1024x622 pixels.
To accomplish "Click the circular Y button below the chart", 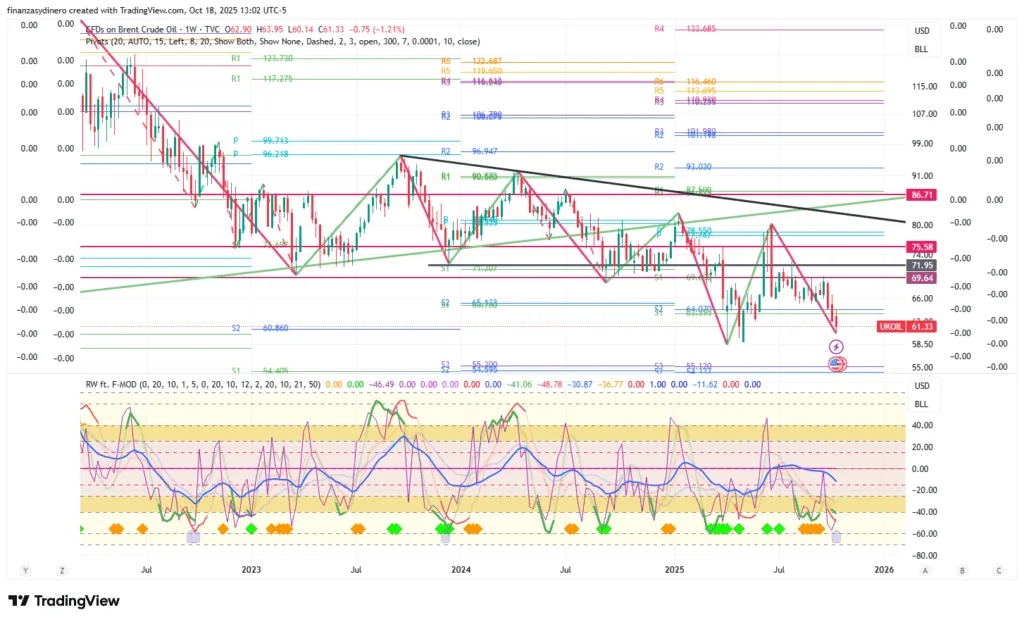I will [x=27, y=570].
